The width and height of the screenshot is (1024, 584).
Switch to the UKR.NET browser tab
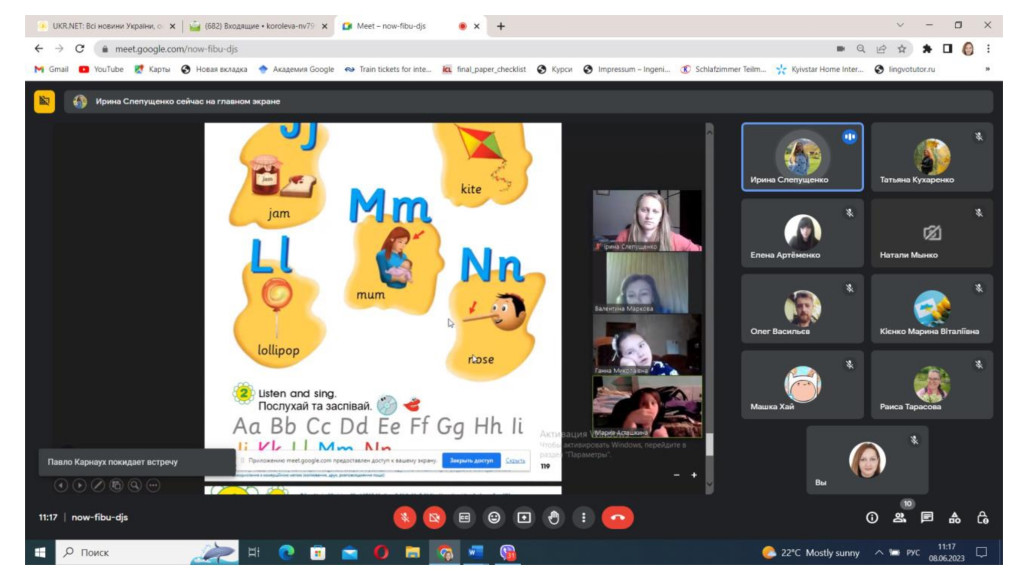[100, 26]
